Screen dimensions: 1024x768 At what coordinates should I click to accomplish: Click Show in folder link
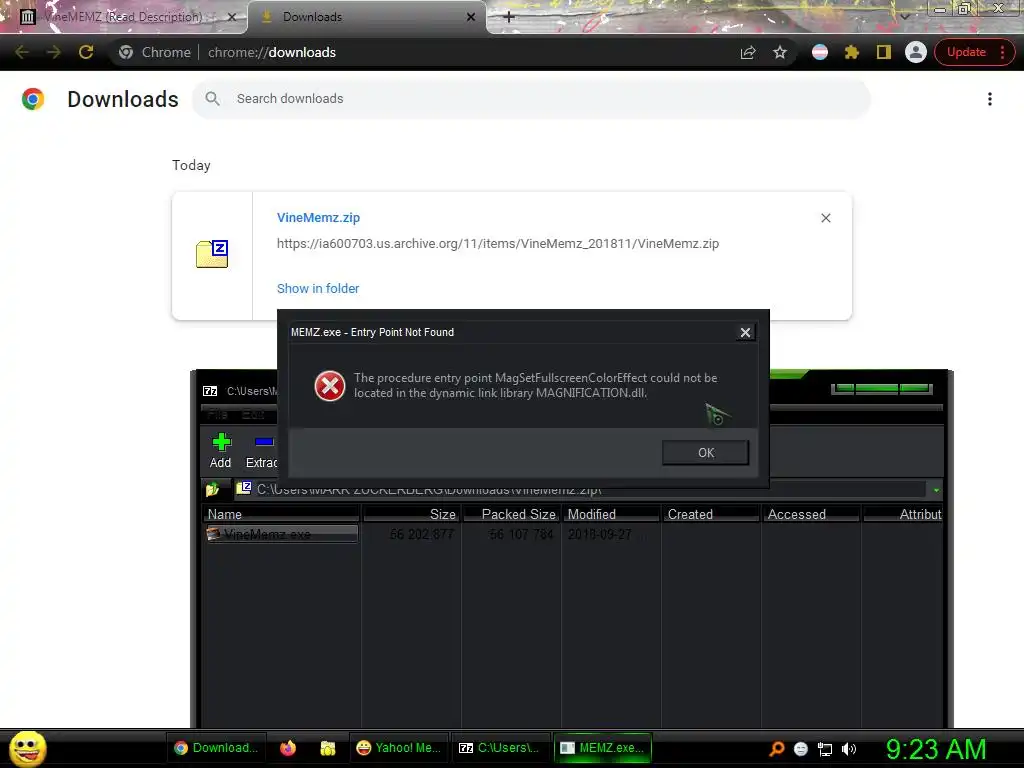[318, 288]
